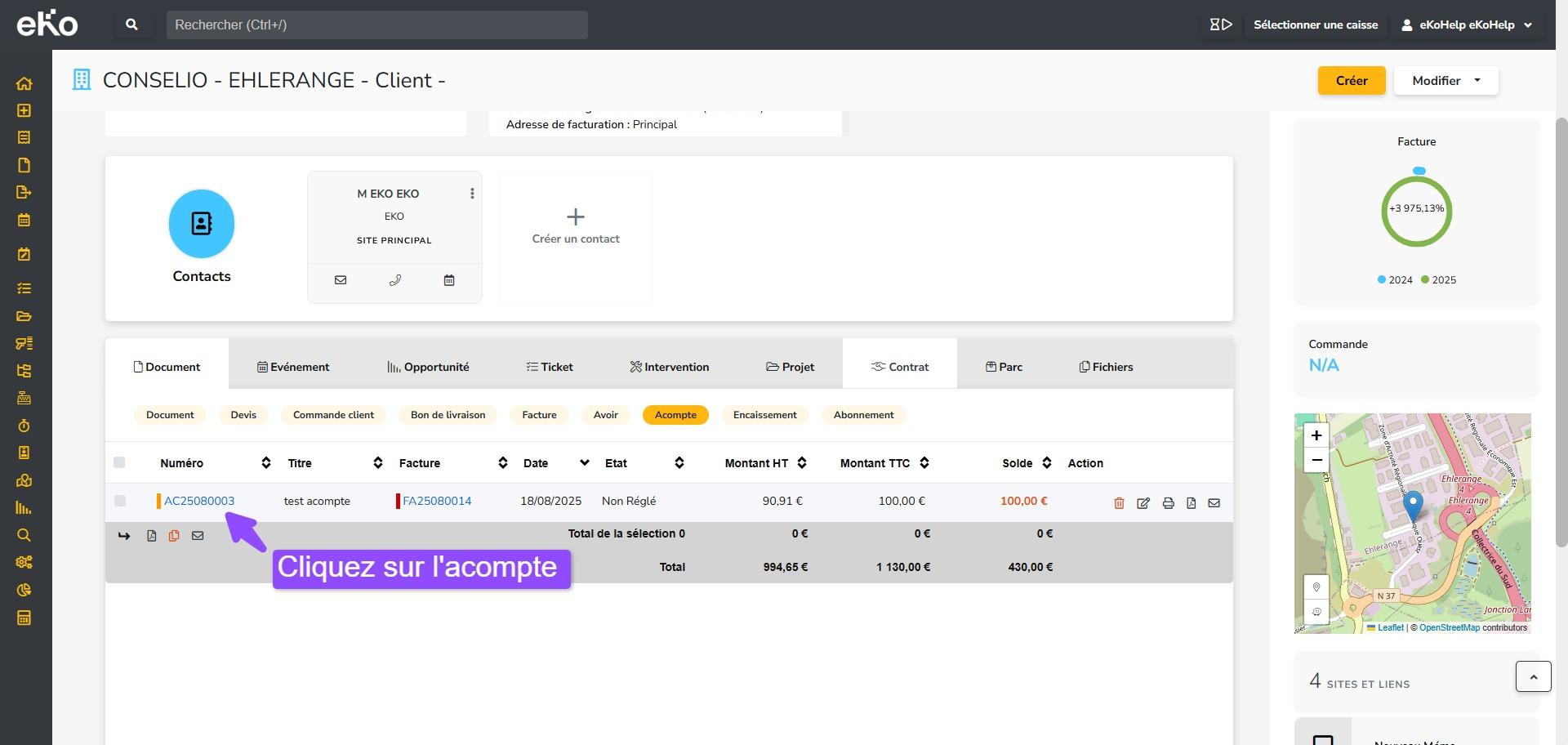Click the home icon in sidebar
Screen dimensions: 1568x745
(24, 83)
